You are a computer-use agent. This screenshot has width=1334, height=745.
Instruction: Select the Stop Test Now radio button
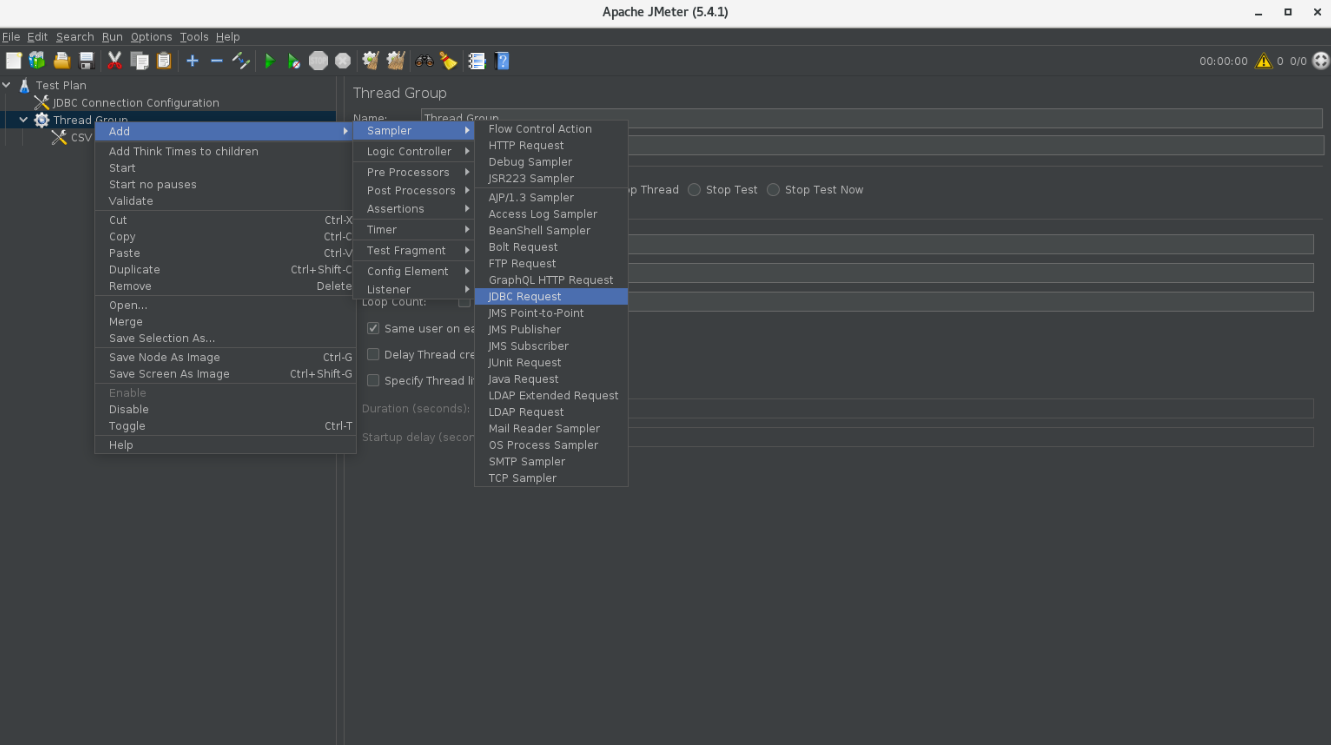pos(773,189)
